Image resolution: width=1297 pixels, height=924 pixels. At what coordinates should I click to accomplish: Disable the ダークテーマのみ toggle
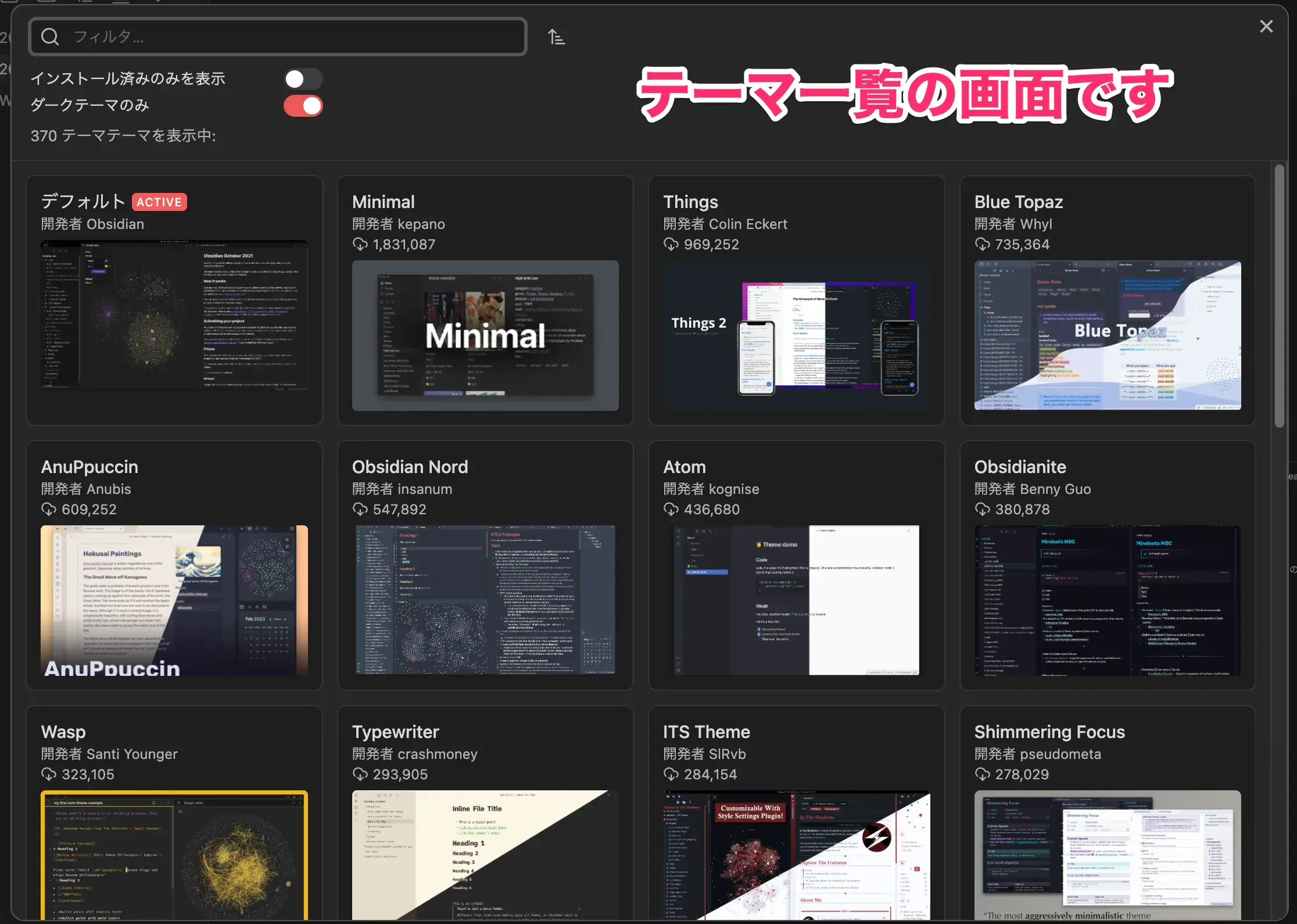[303, 106]
